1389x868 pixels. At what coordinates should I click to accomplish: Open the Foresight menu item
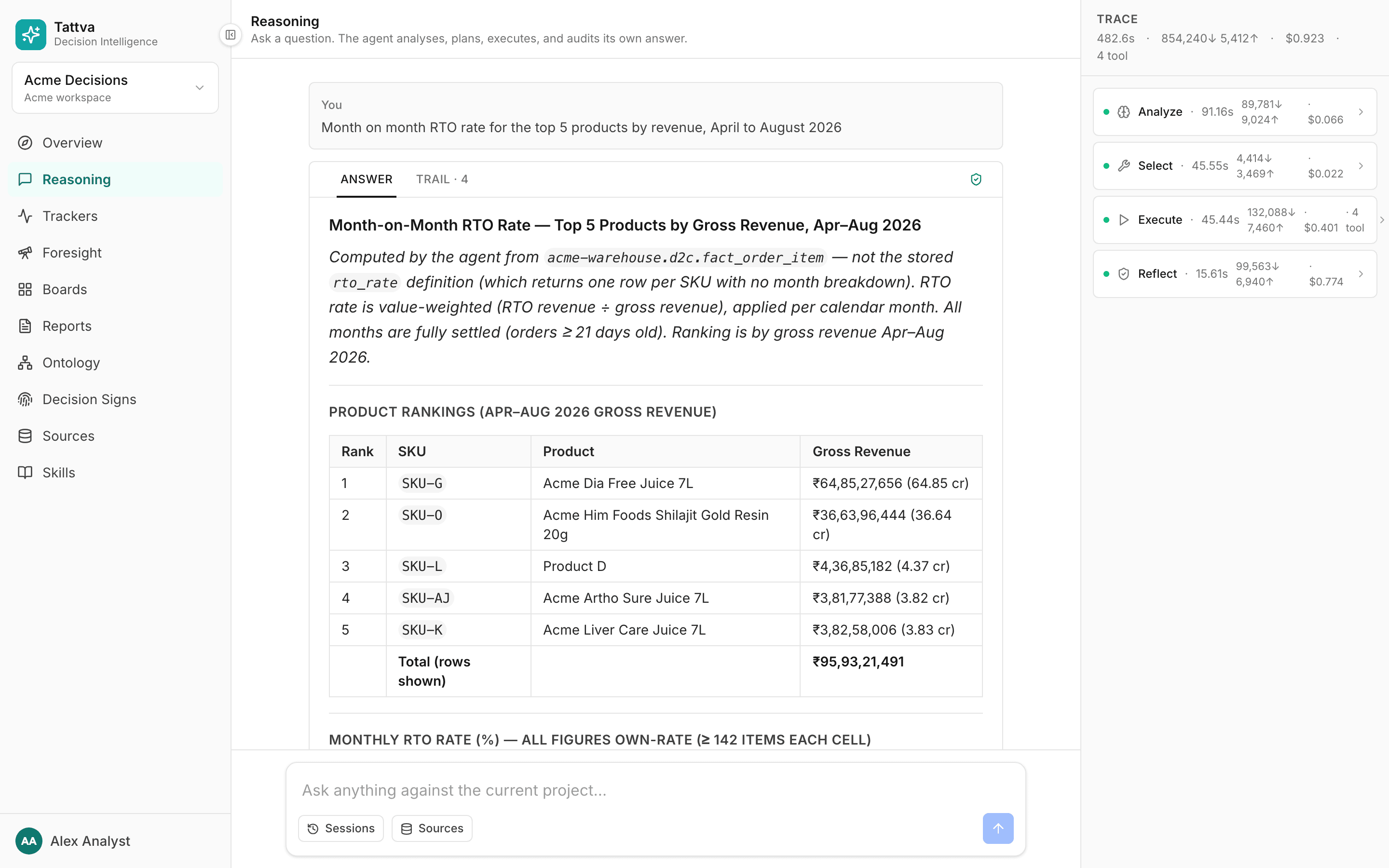click(115, 253)
